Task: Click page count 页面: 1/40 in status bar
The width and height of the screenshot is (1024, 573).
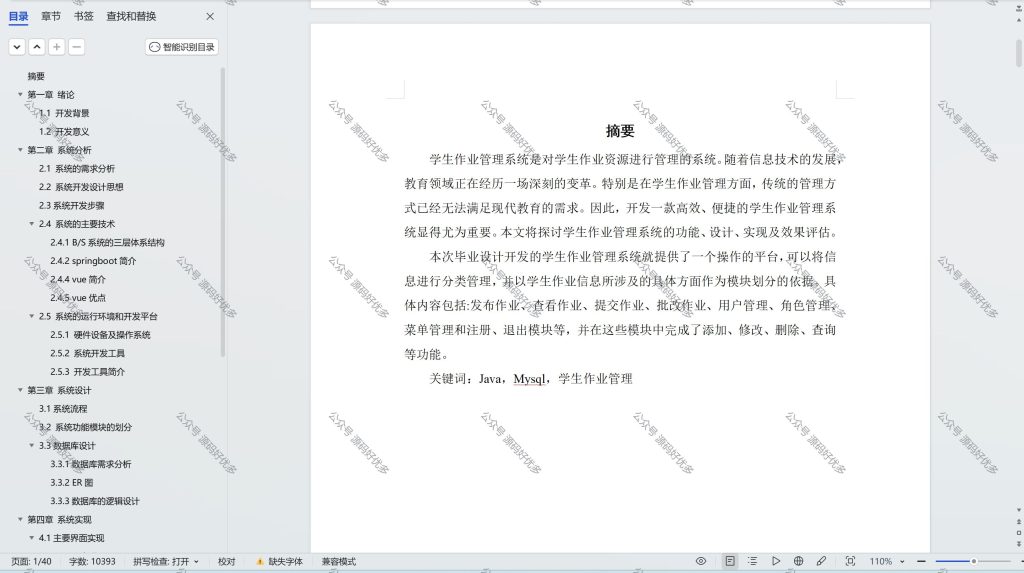Action: 31,561
